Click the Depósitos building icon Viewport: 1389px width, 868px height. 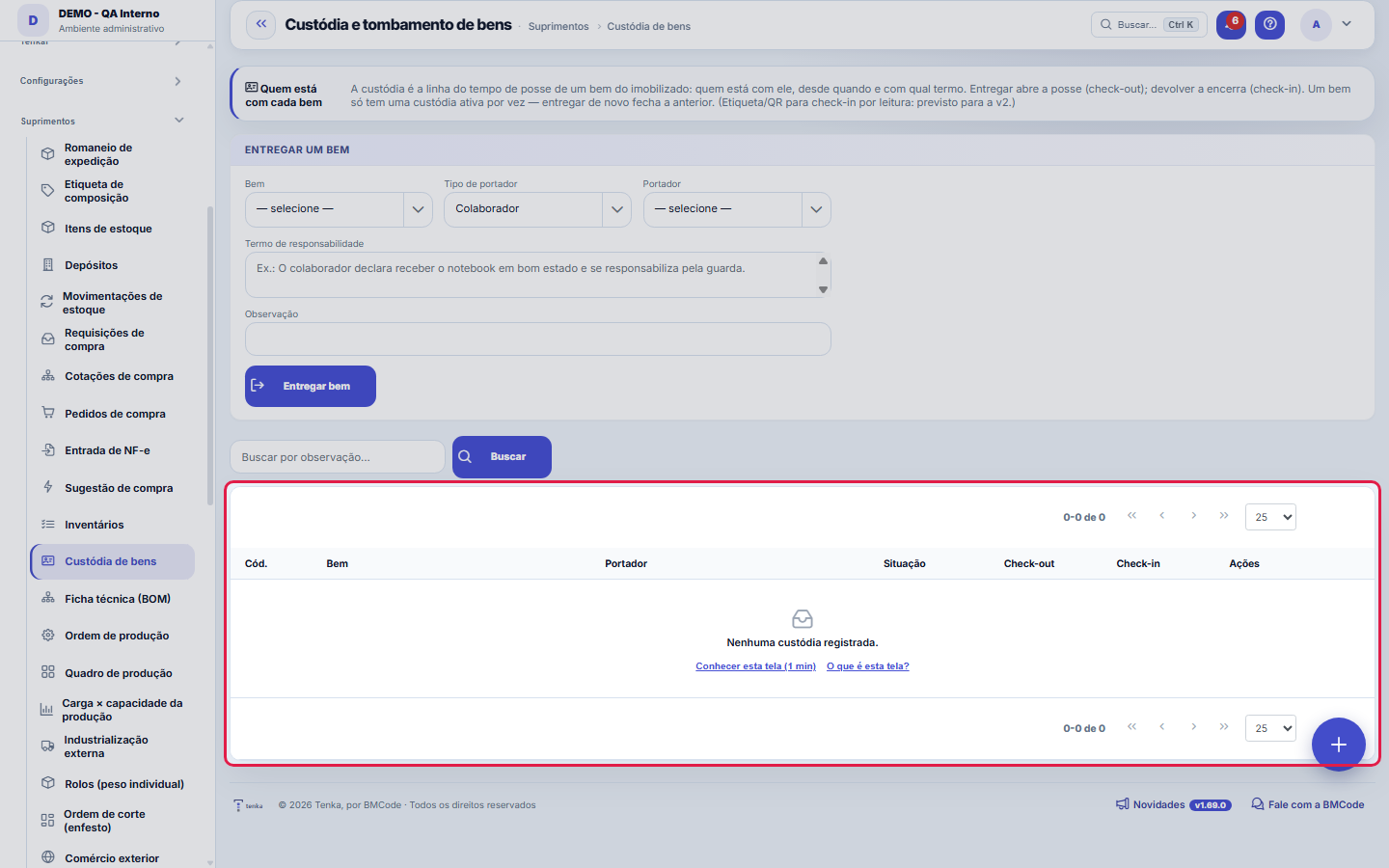tap(47, 265)
